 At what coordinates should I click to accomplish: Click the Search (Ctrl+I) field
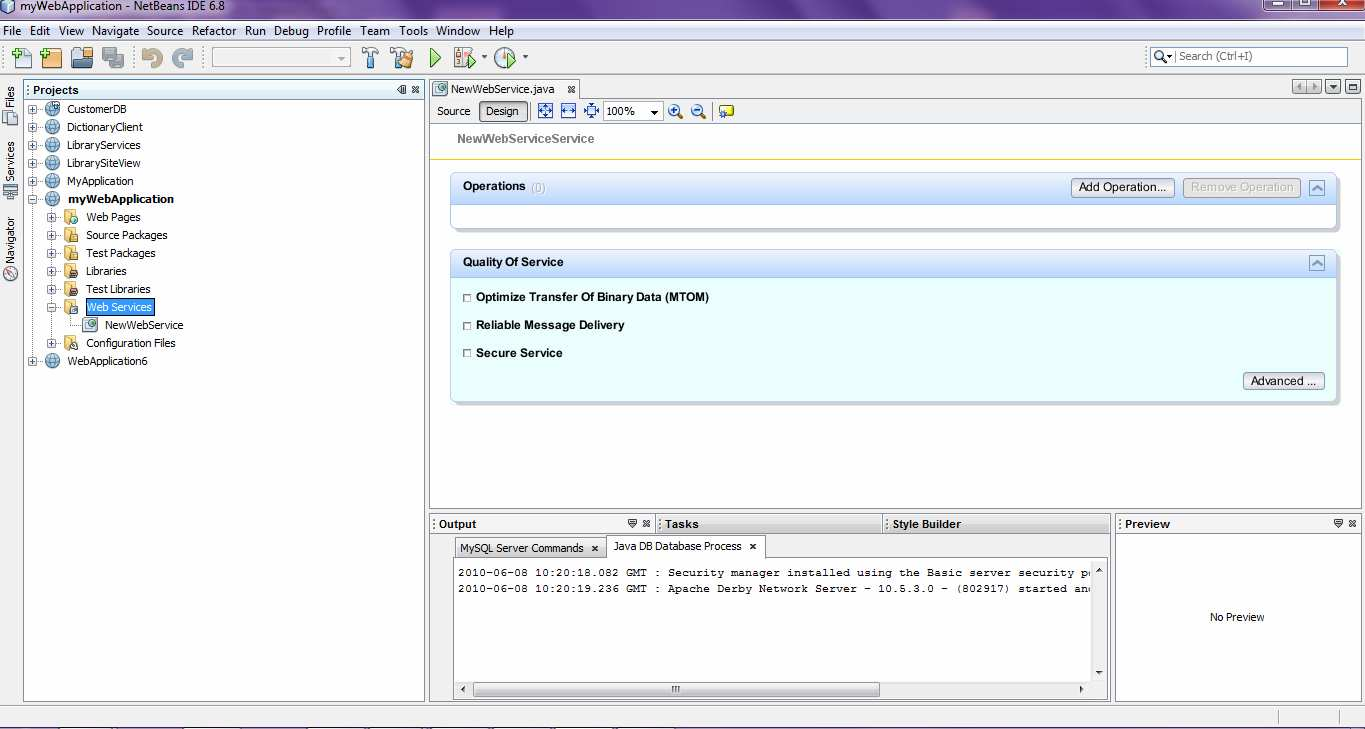pyautogui.click(x=1262, y=57)
